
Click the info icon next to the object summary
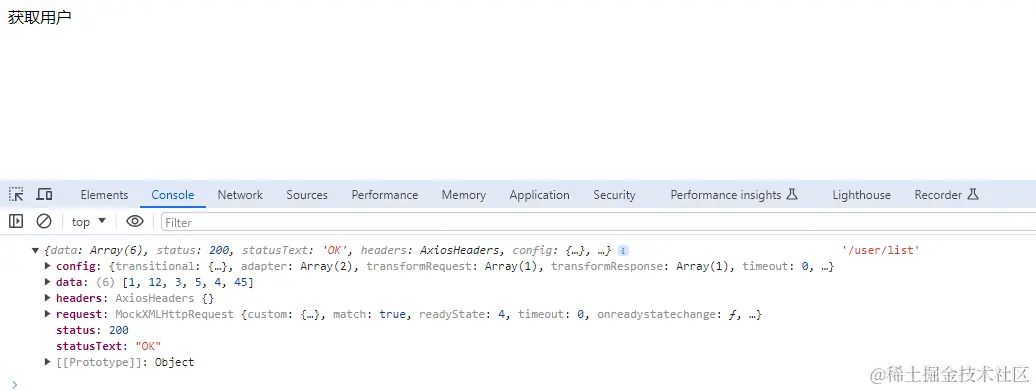[x=622, y=251]
